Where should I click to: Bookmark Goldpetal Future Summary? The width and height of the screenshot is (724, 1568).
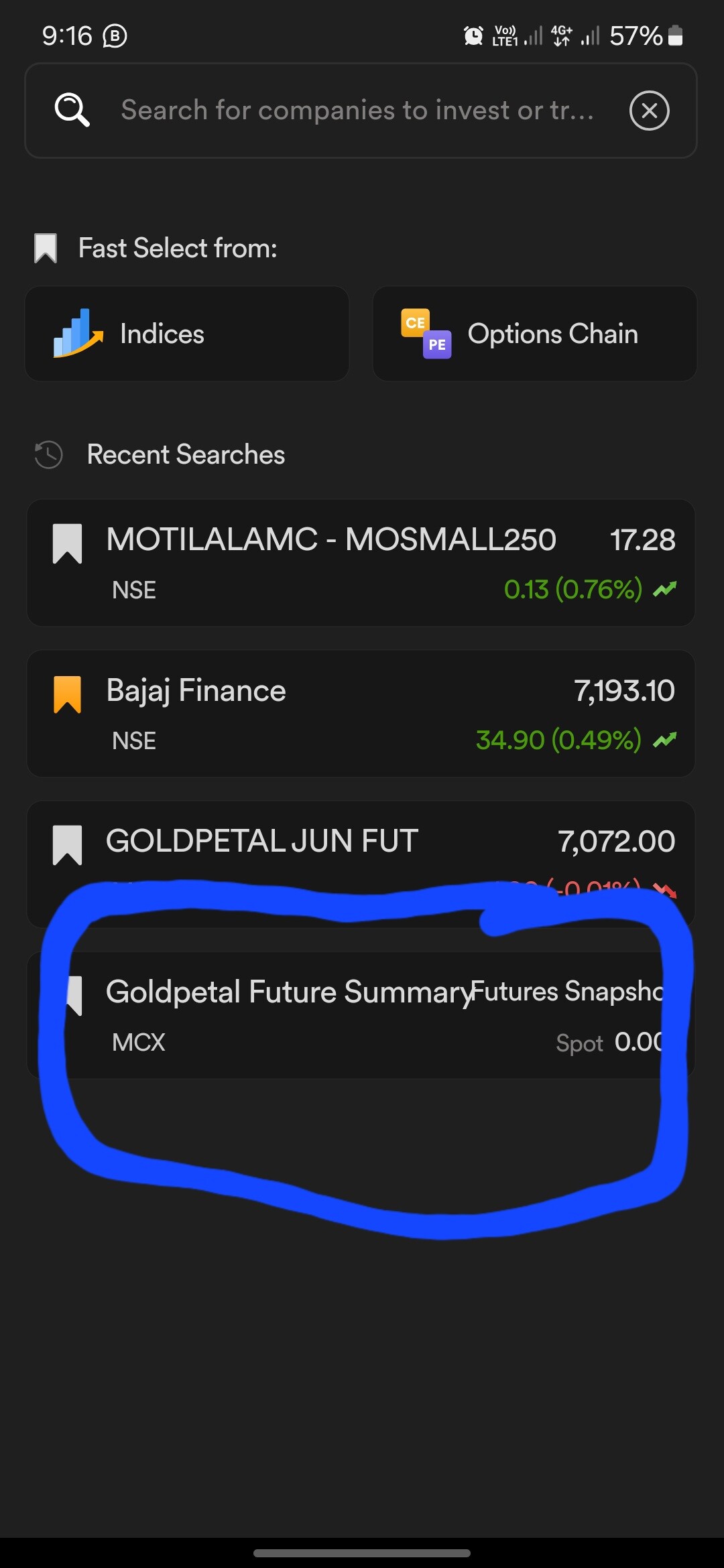(74, 995)
